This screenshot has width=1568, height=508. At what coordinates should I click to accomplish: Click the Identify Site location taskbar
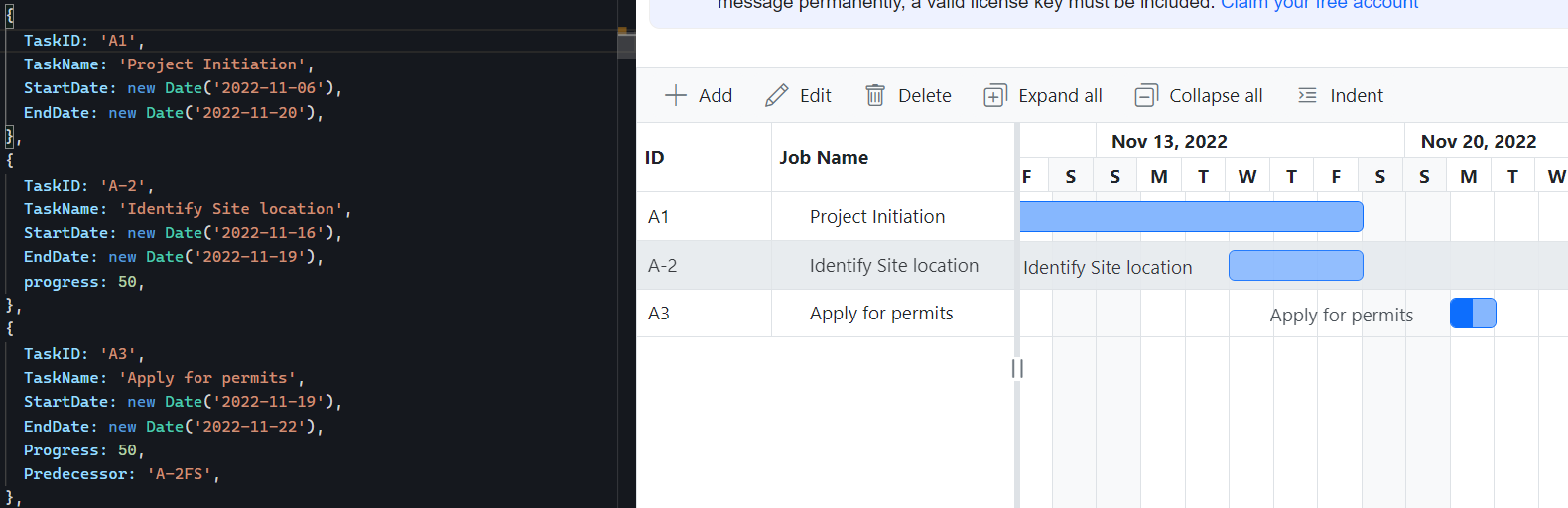click(x=1295, y=266)
